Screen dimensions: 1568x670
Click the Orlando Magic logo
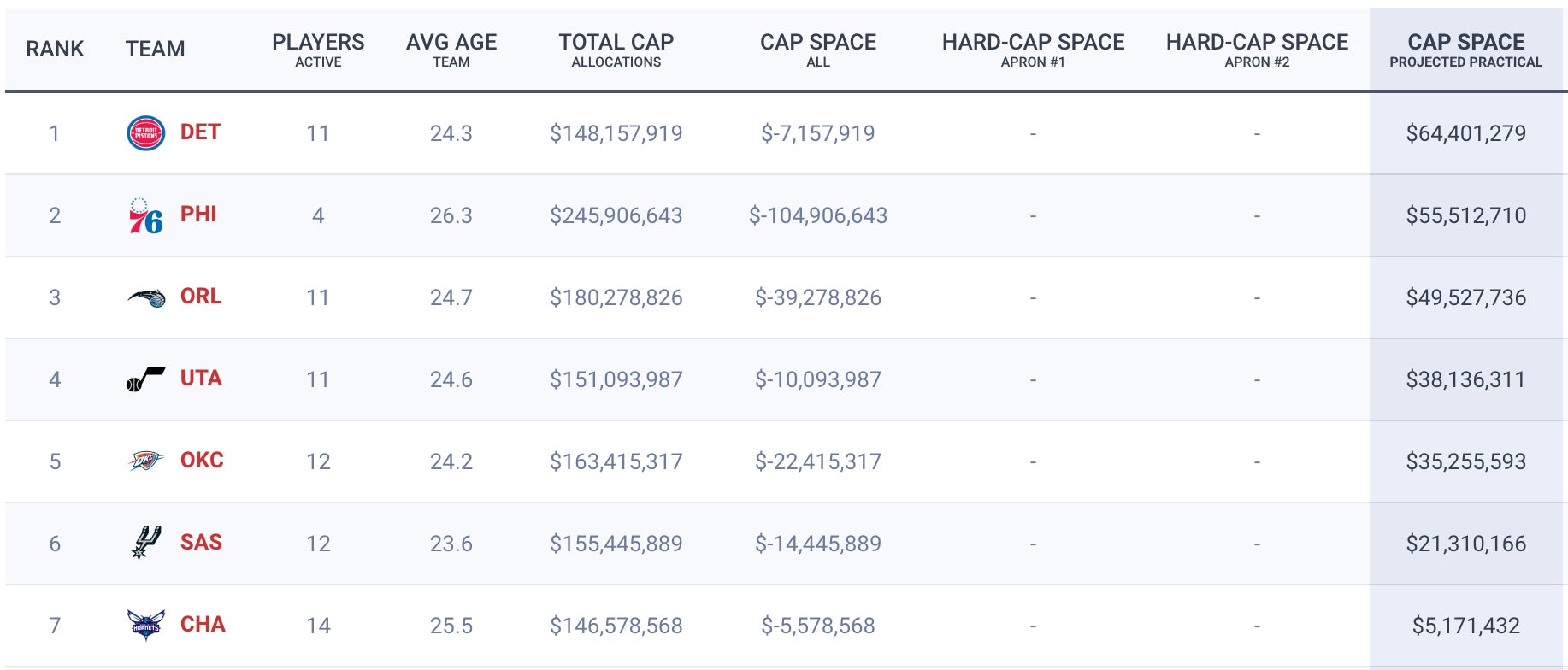coord(146,297)
